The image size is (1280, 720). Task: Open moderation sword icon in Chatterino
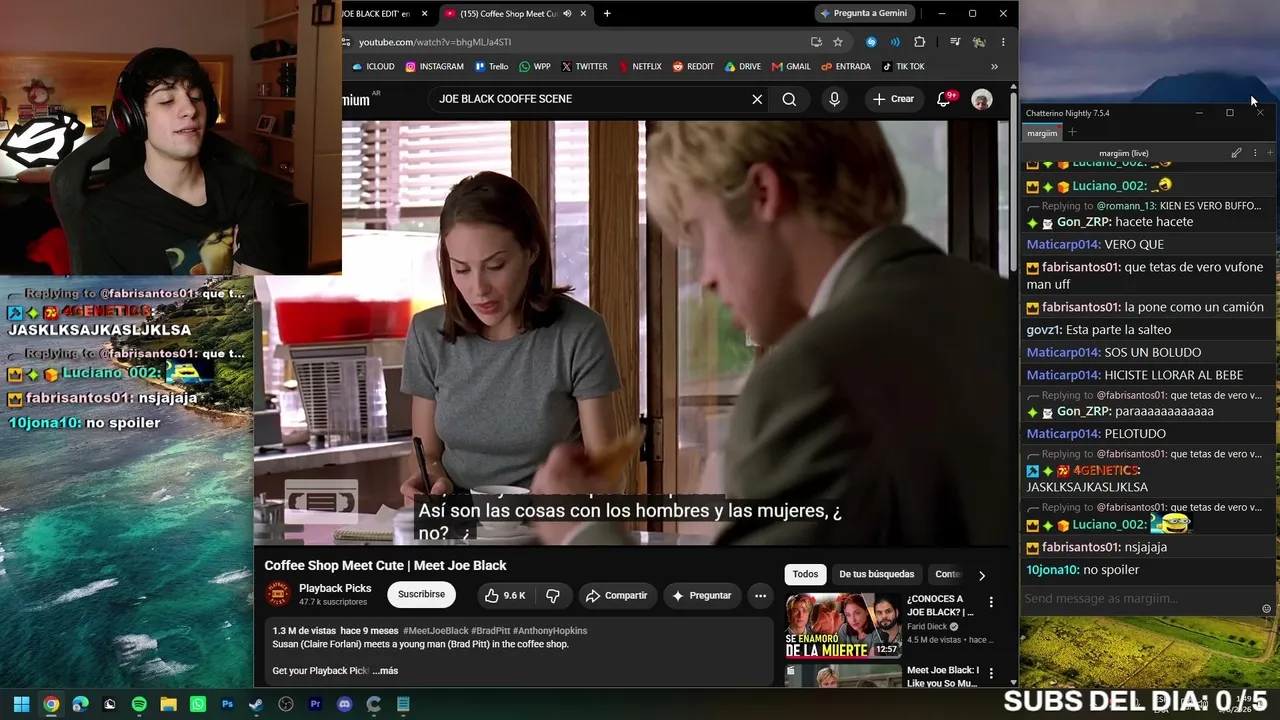click(1237, 153)
